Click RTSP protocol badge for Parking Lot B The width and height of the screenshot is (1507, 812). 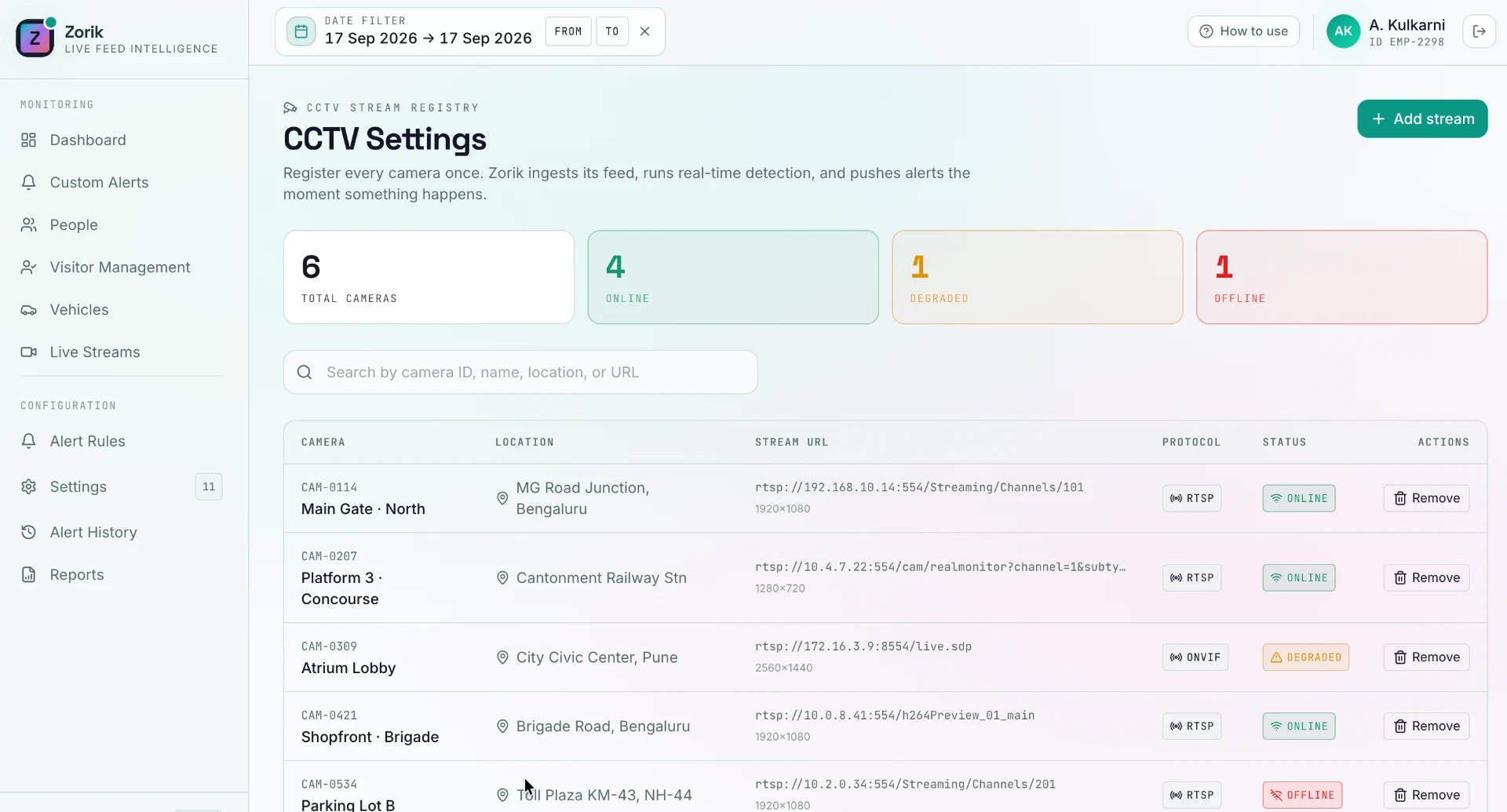pyautogui.click(x=1191, y=795)
